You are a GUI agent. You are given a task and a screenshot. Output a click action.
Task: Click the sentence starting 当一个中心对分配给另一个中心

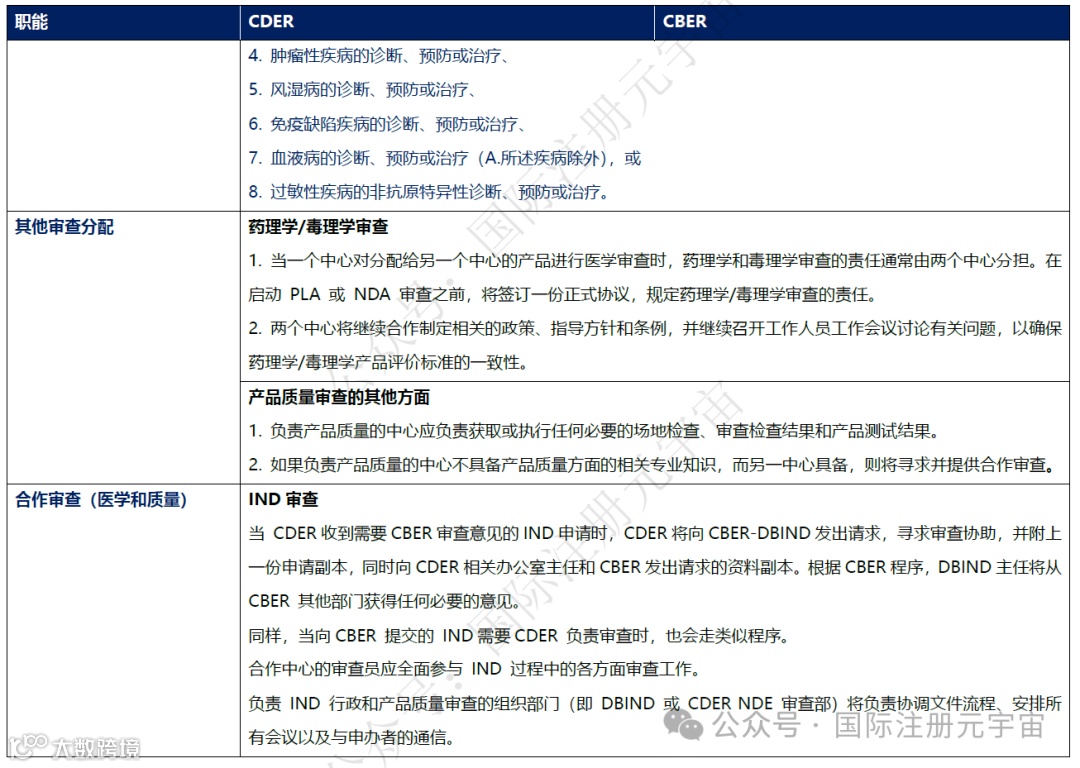coord(655,261)
